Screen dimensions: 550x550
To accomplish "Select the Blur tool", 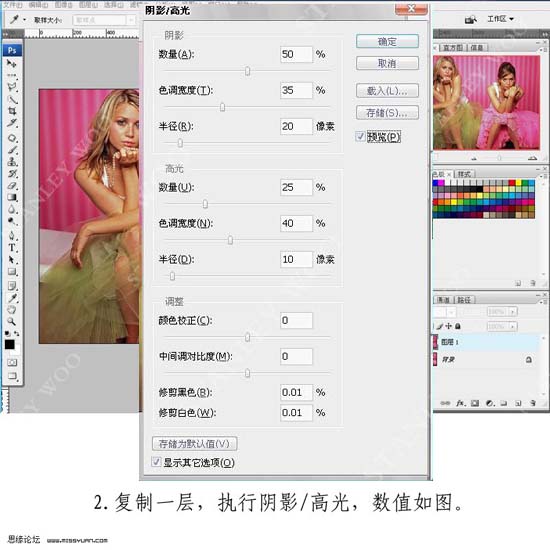I will coord(12,209).
